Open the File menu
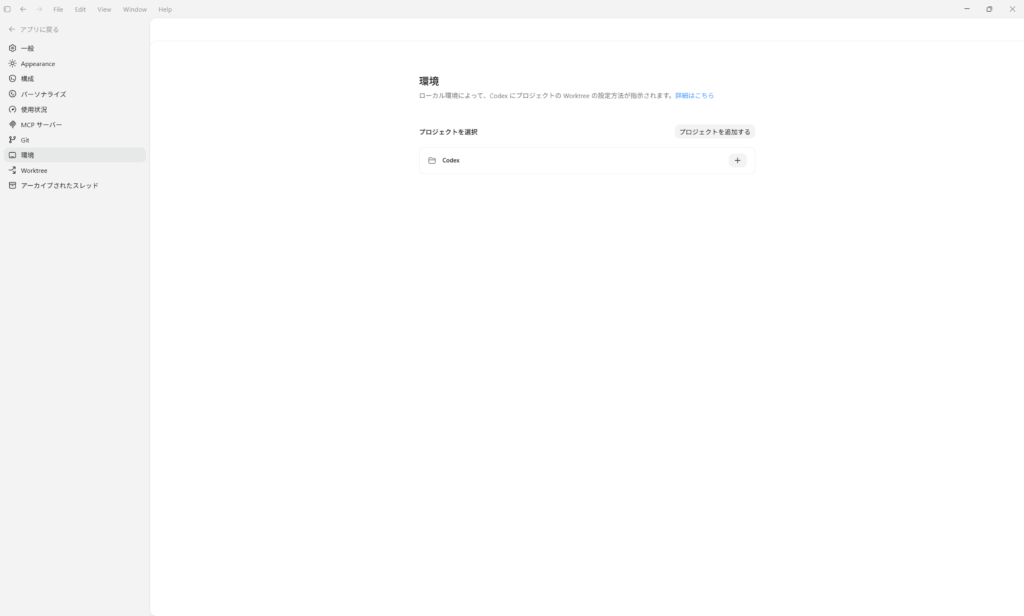This screenshot has width=1024, height=616. (58, 9)
